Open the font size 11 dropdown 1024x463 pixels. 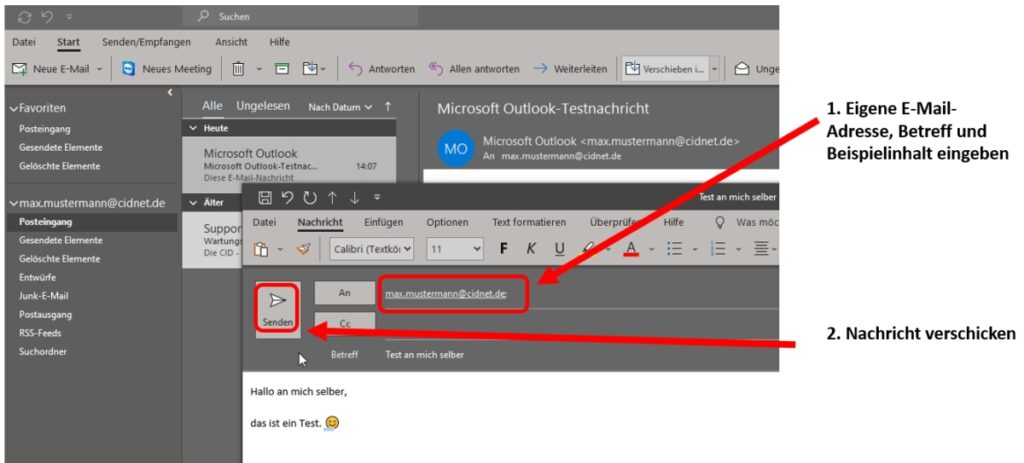coord(455,249)
